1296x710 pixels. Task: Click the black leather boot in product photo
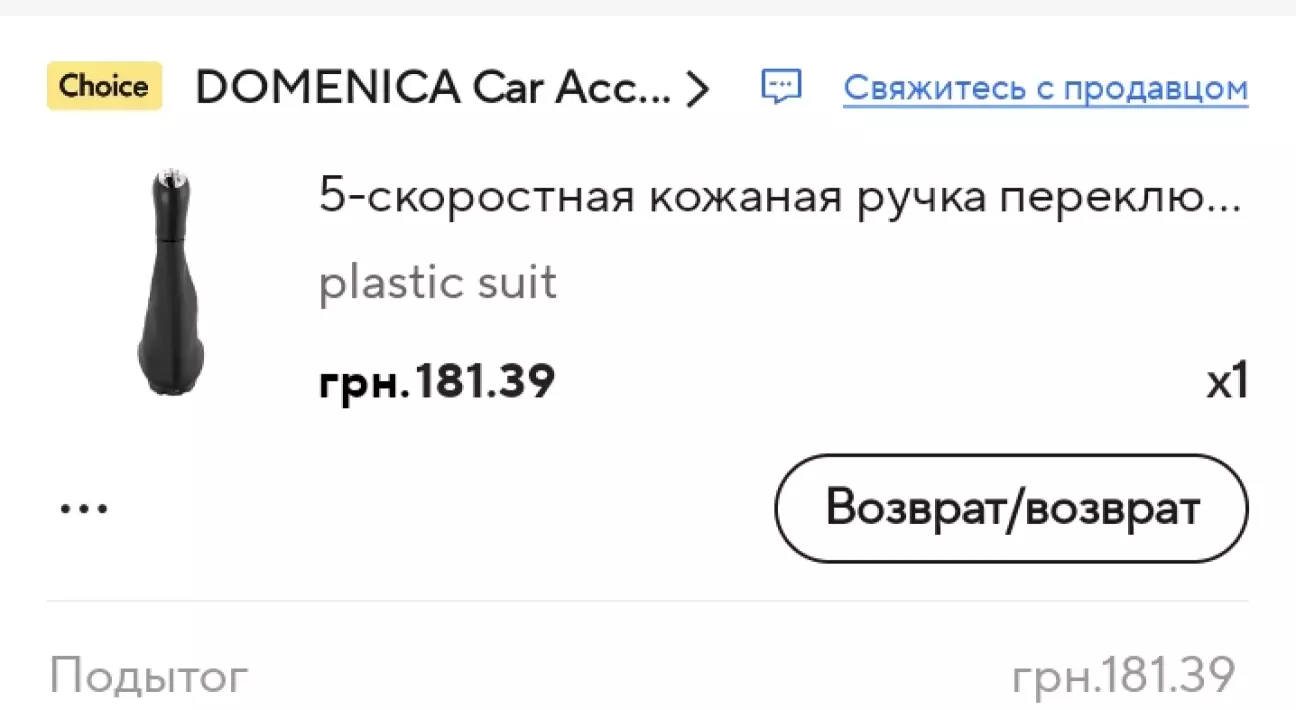(168, 320)
